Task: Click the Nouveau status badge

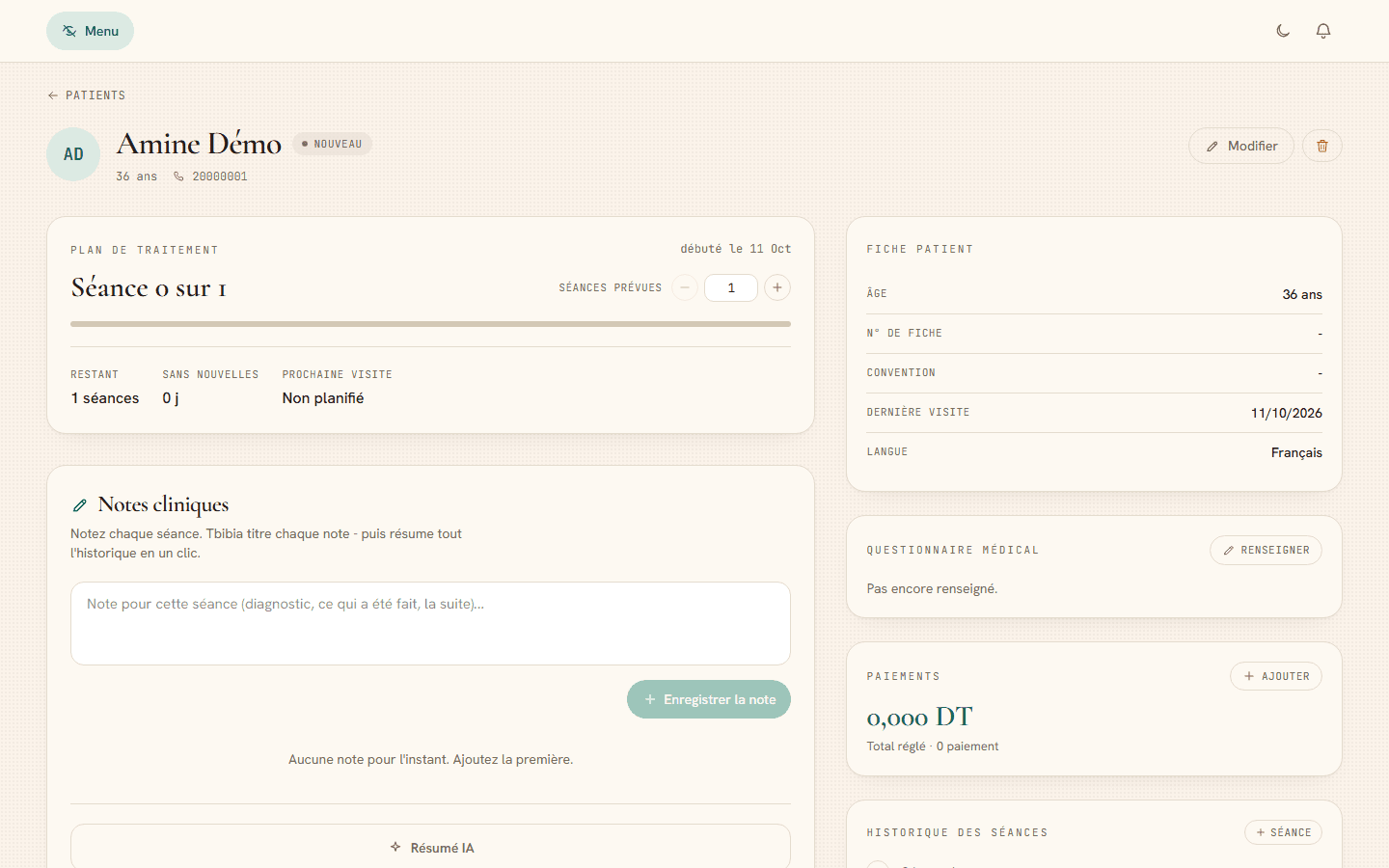Action: point(333,144)
